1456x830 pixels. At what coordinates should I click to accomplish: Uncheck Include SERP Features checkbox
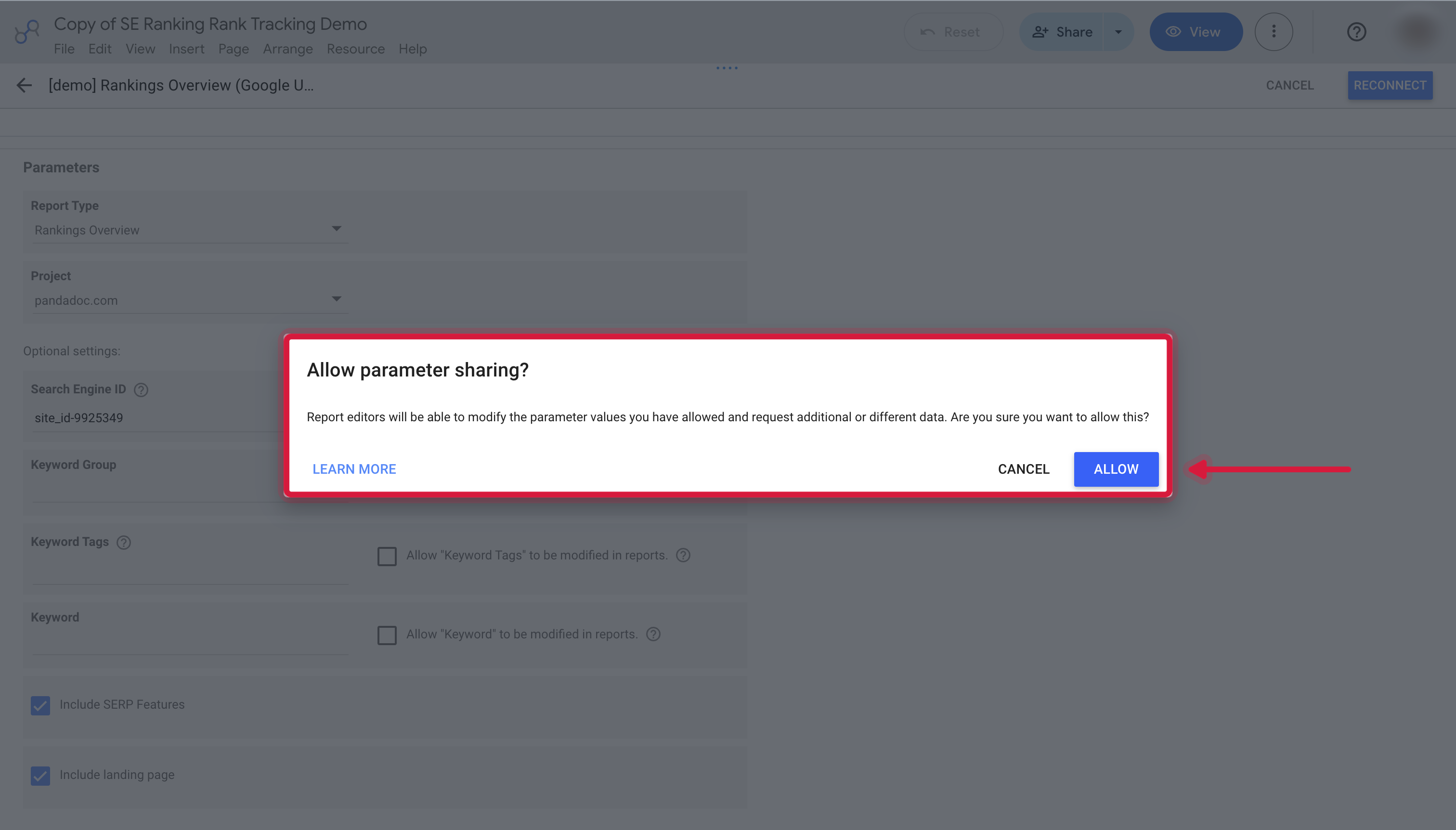[40, 706]
